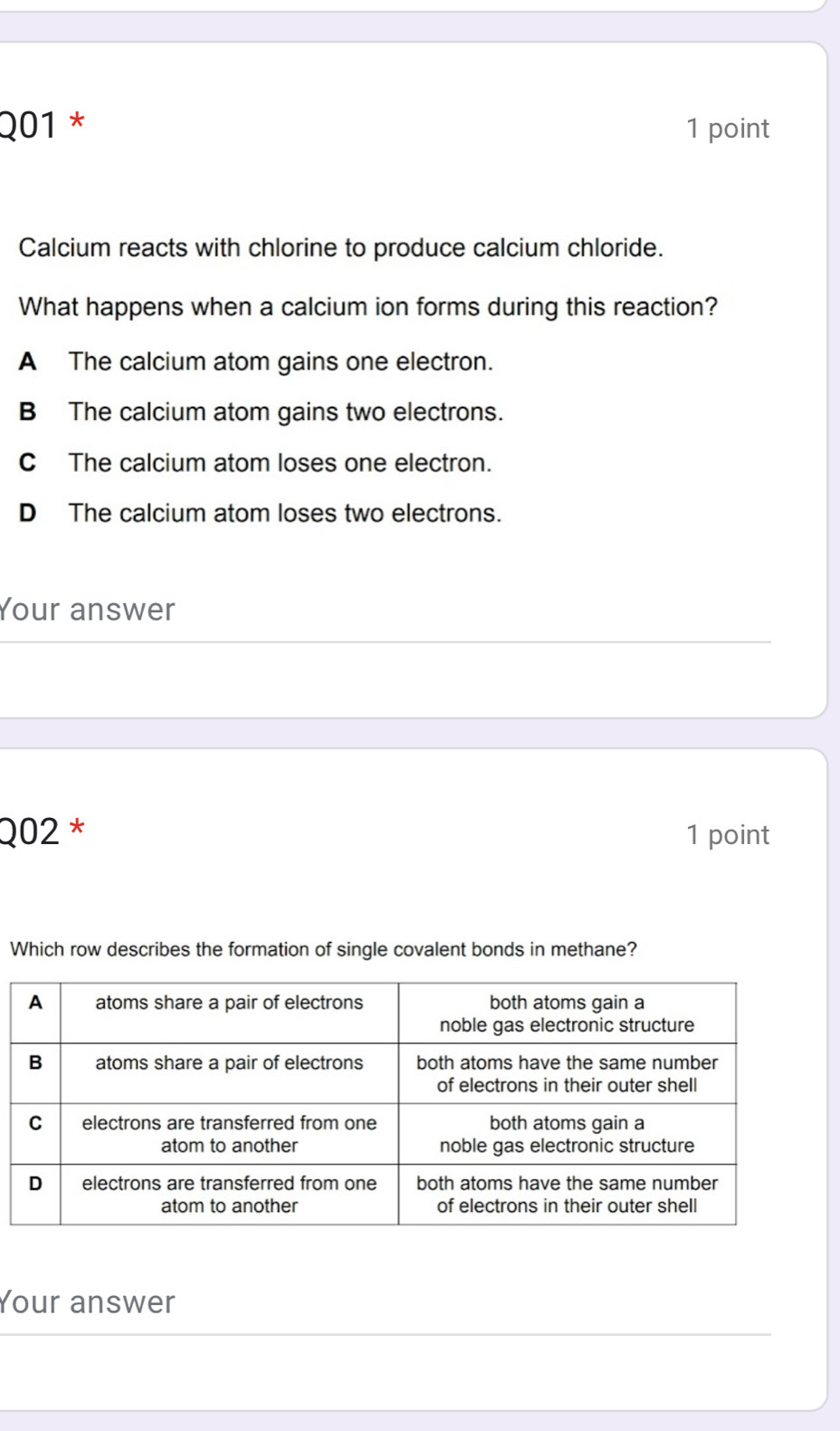
Task: Click the red required asterisk beside Q01
Action: click(x=78, y=121)
